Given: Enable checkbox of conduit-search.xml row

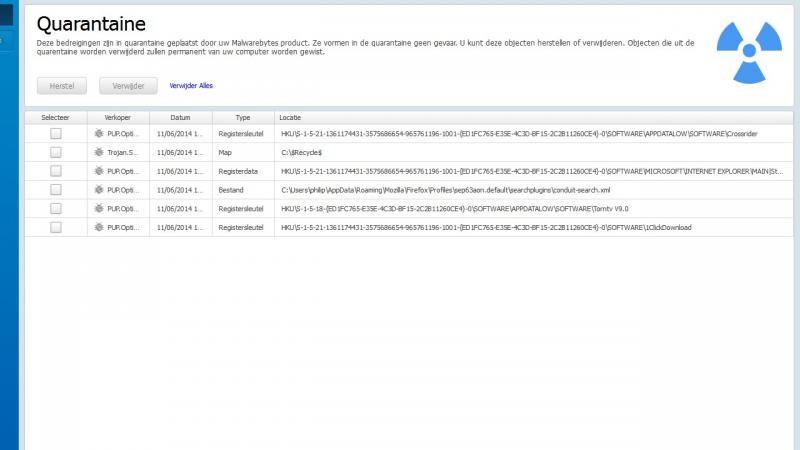Looking at the screenshot, I should [56, 190].
